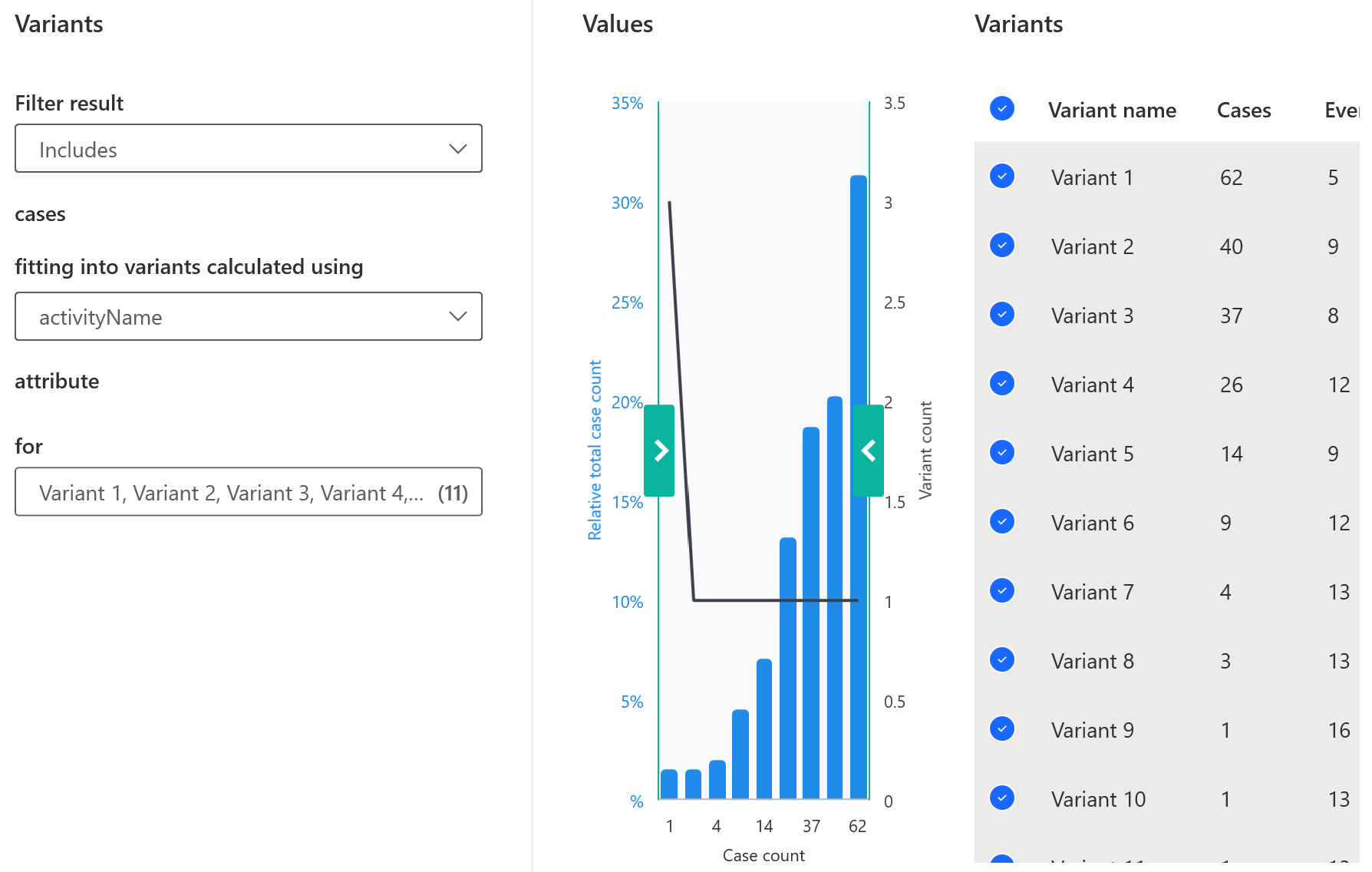Deselect Variant 1 in the variants list
The width and height of the screenshot is (1372, 872).
(x=1001, y=177)
